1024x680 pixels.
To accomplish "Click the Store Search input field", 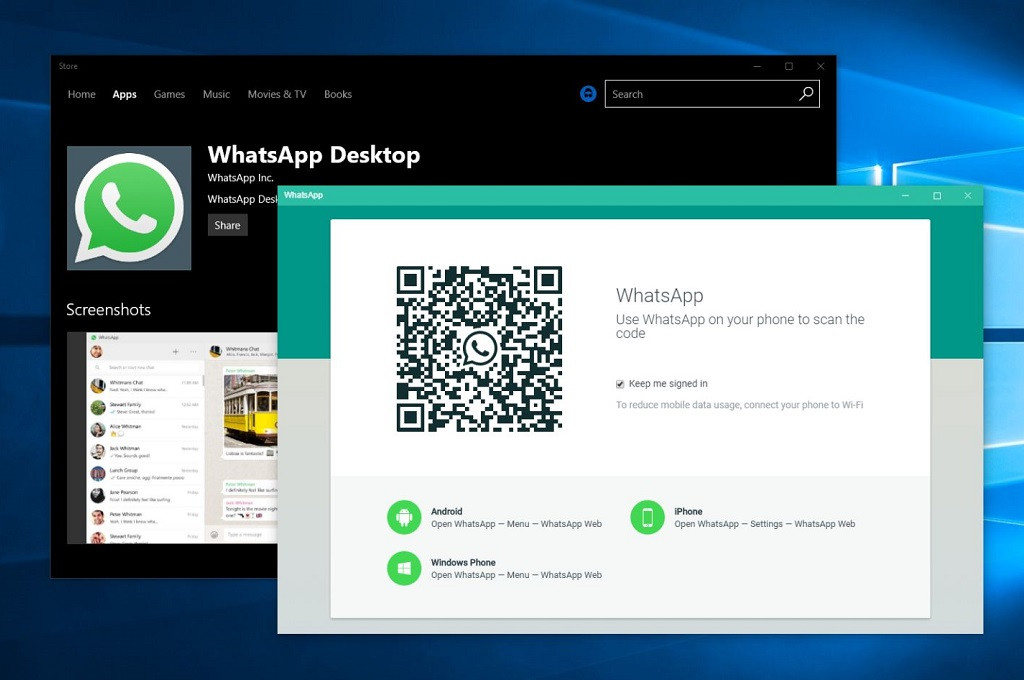I will pyautogui.click(x=700, y=94).
